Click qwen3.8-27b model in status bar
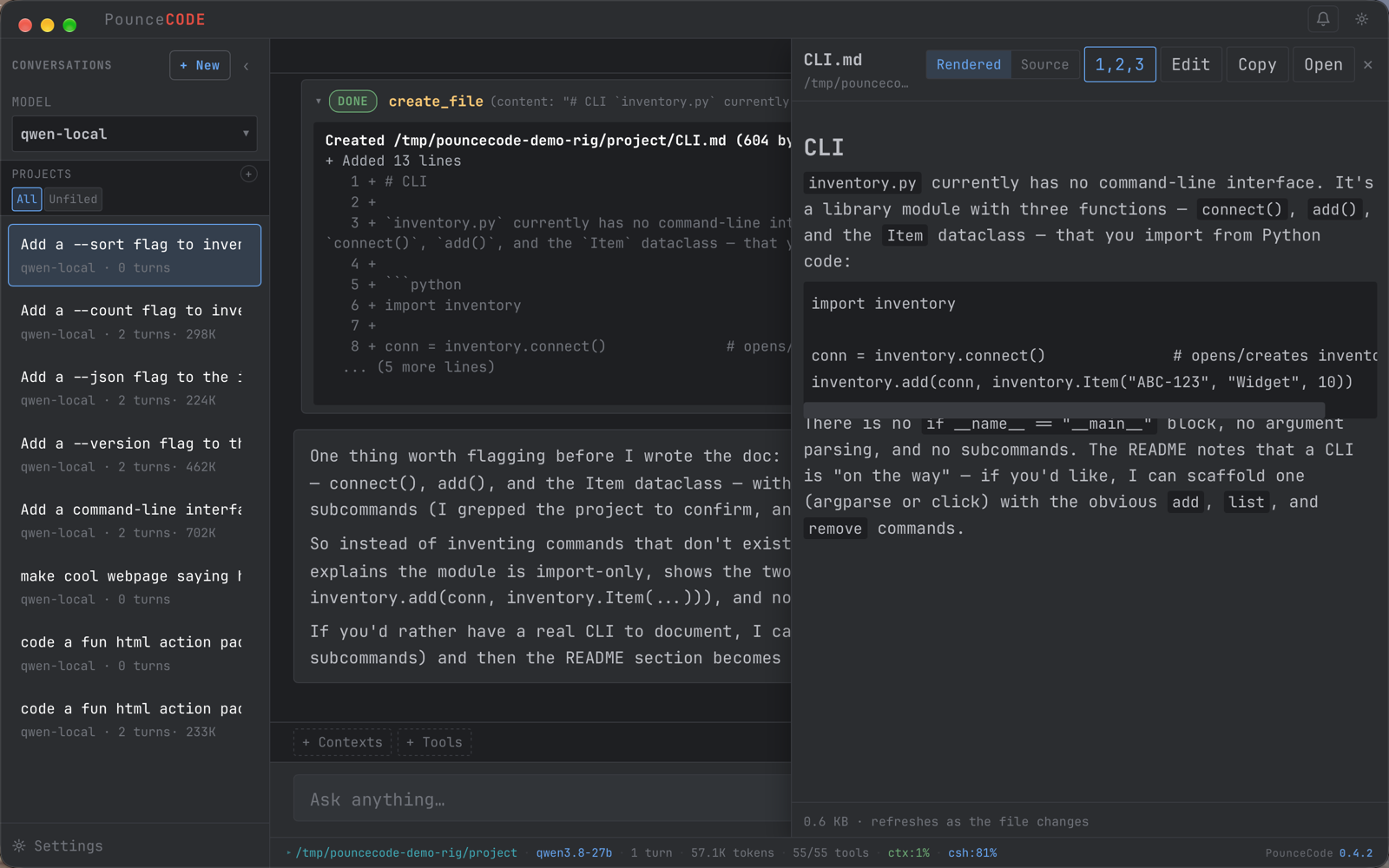The width and height of the screenshot is (1389, 868). pos(574,853)
